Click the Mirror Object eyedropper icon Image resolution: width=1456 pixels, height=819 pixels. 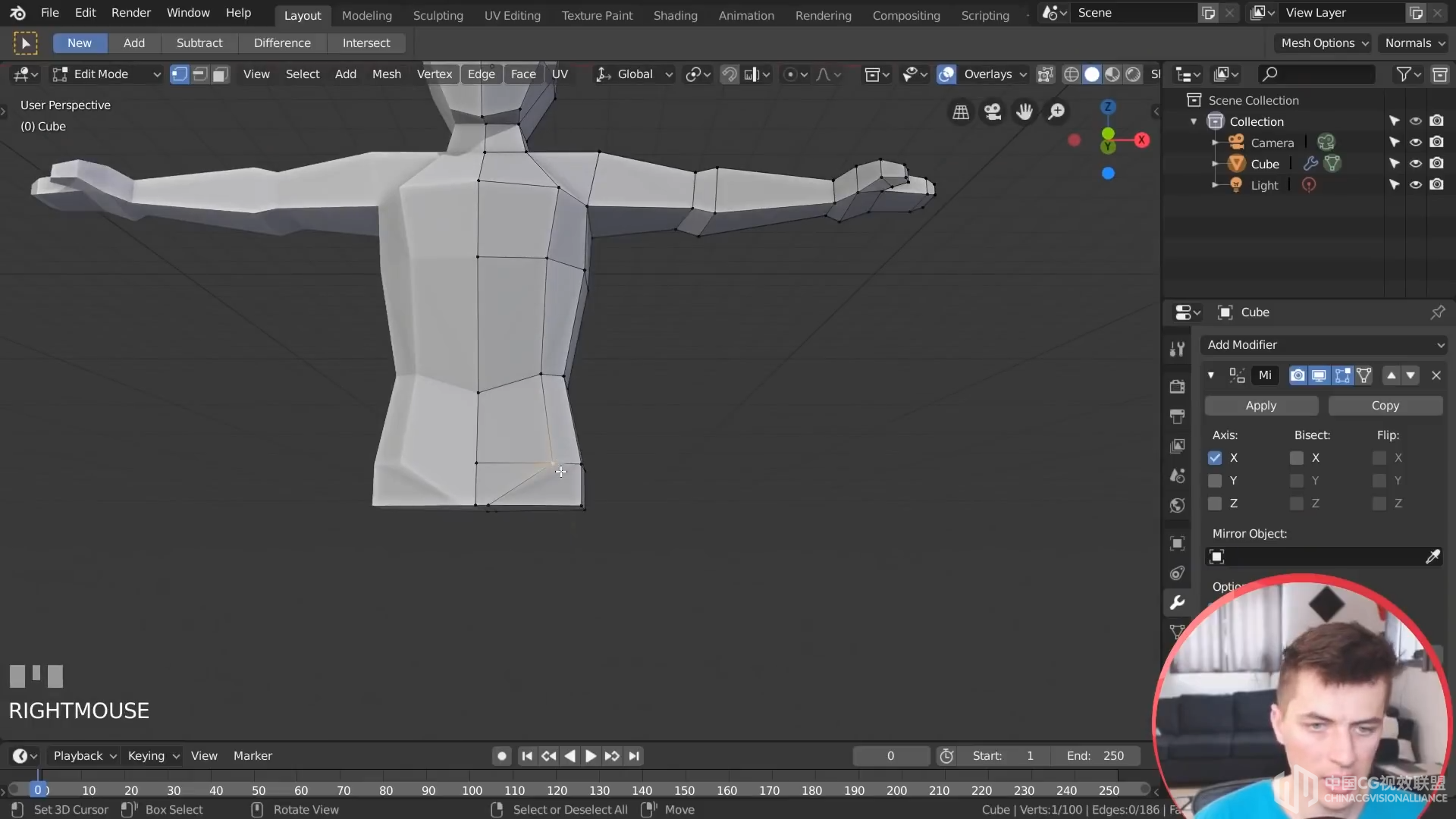click(1432, 557)
